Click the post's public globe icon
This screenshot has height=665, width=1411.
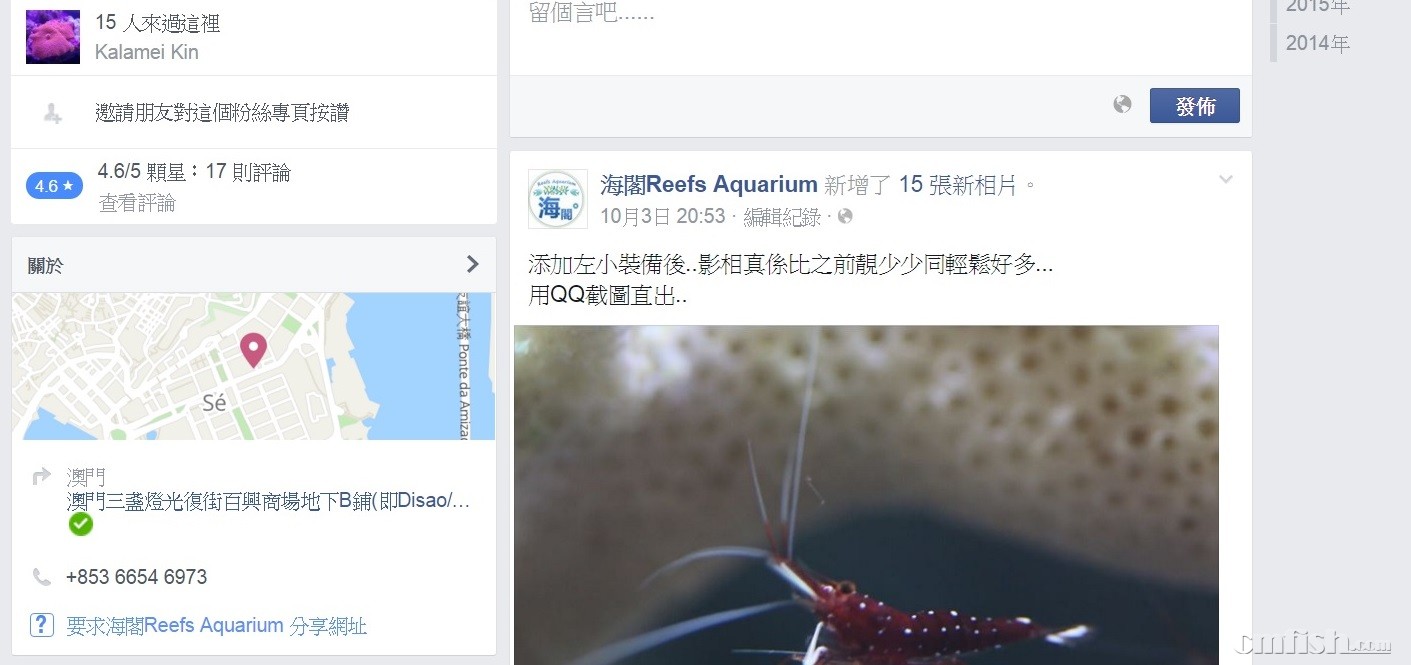pos(845,217)
